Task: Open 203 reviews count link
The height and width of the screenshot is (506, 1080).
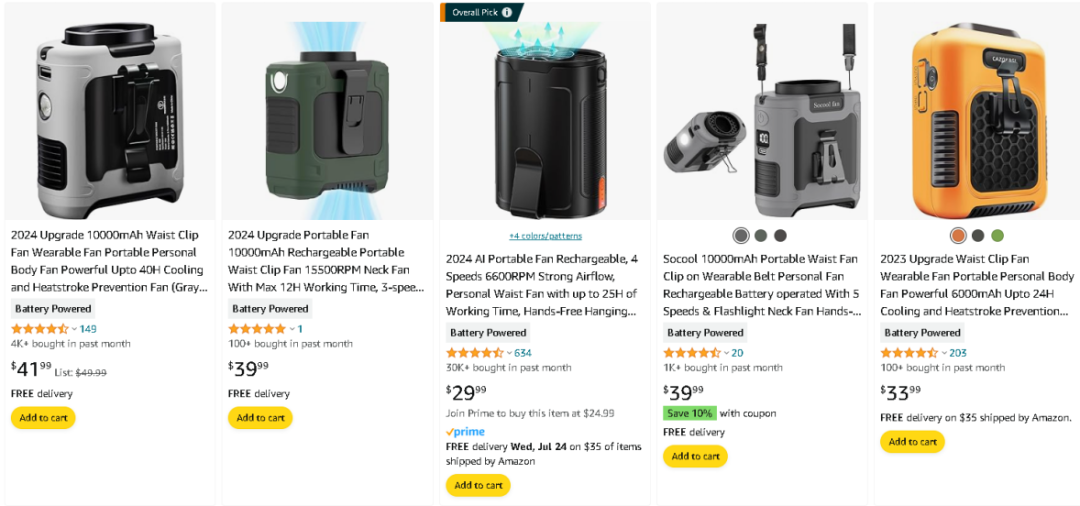Action: point(958,353)
